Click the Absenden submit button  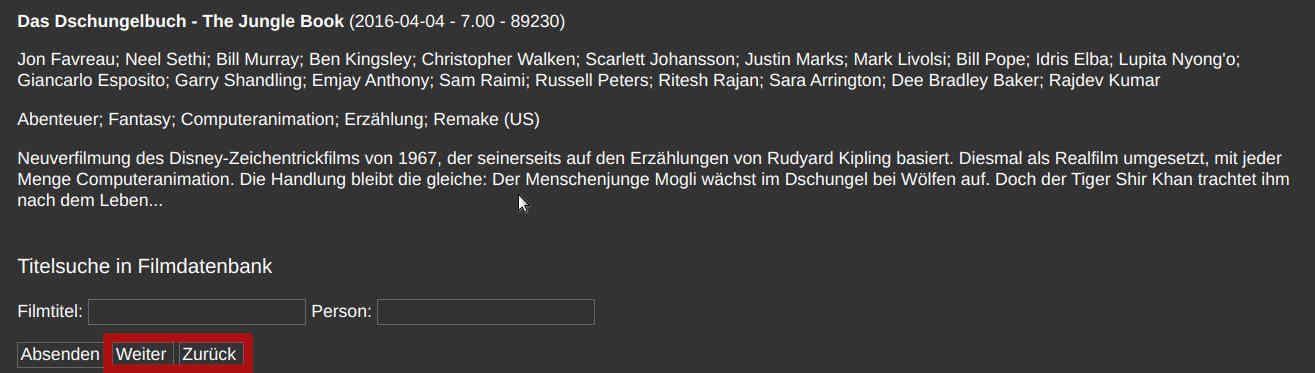(60, 355)
